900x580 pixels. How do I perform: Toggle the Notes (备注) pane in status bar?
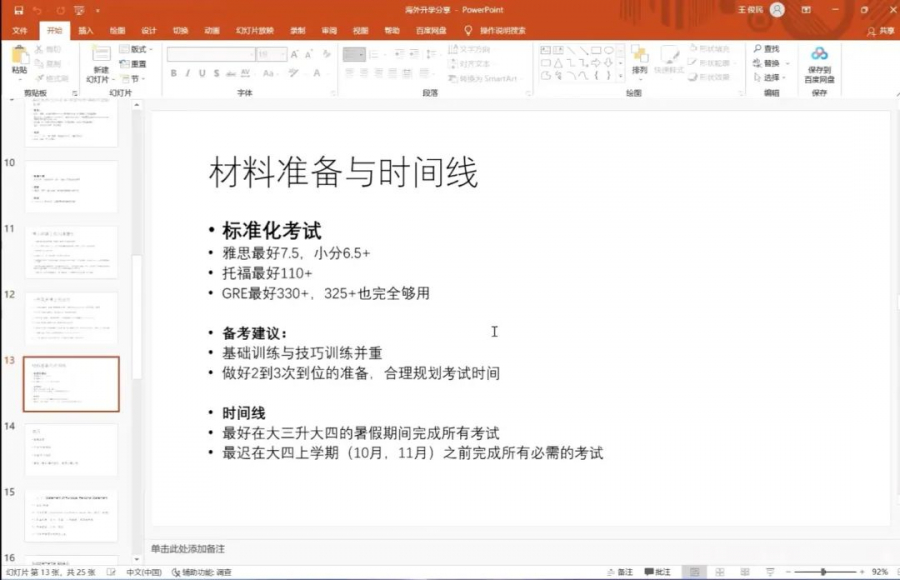[x=620, y=572]
